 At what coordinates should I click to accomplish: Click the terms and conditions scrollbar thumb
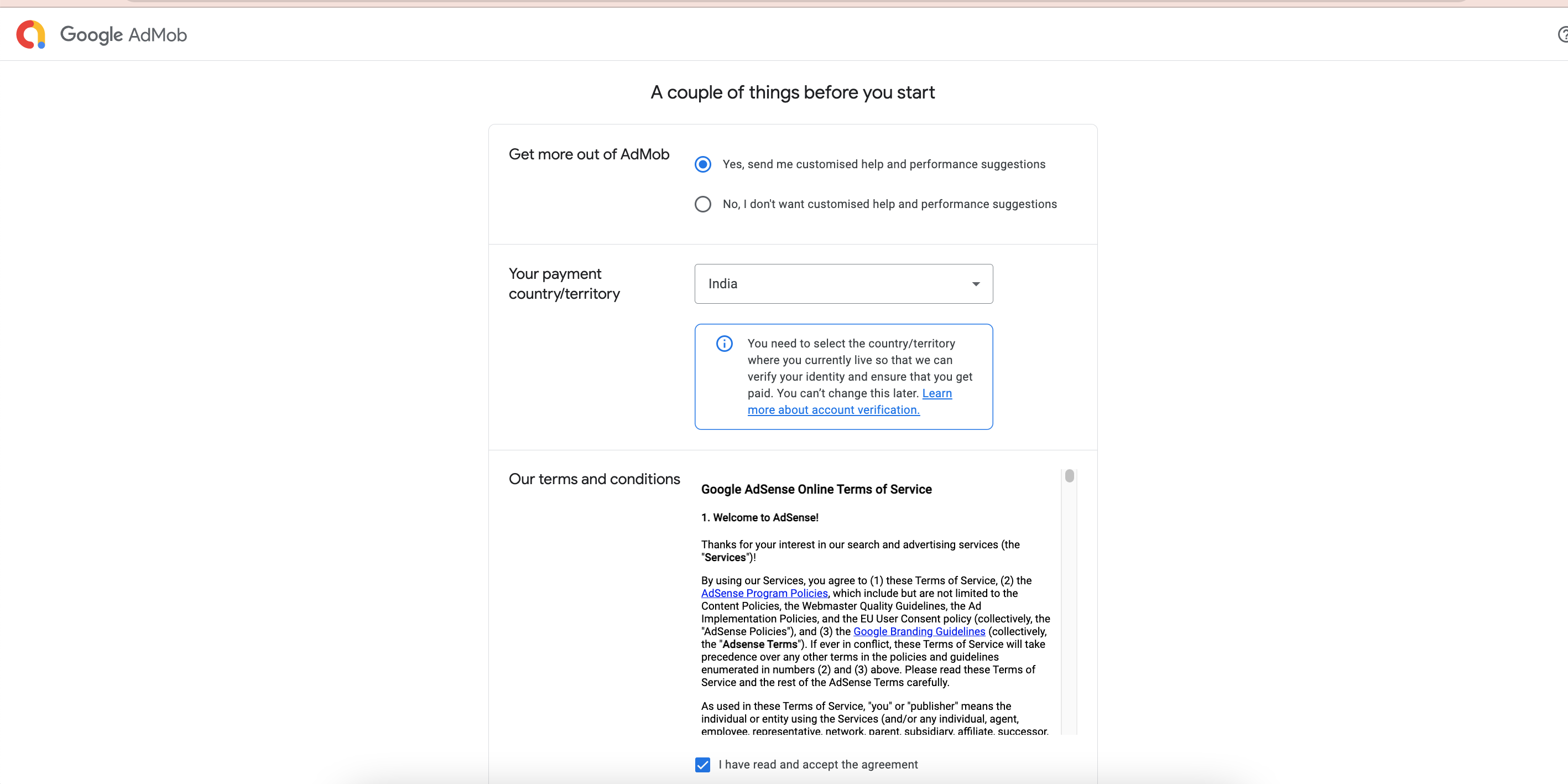[x=1070, y=476]
